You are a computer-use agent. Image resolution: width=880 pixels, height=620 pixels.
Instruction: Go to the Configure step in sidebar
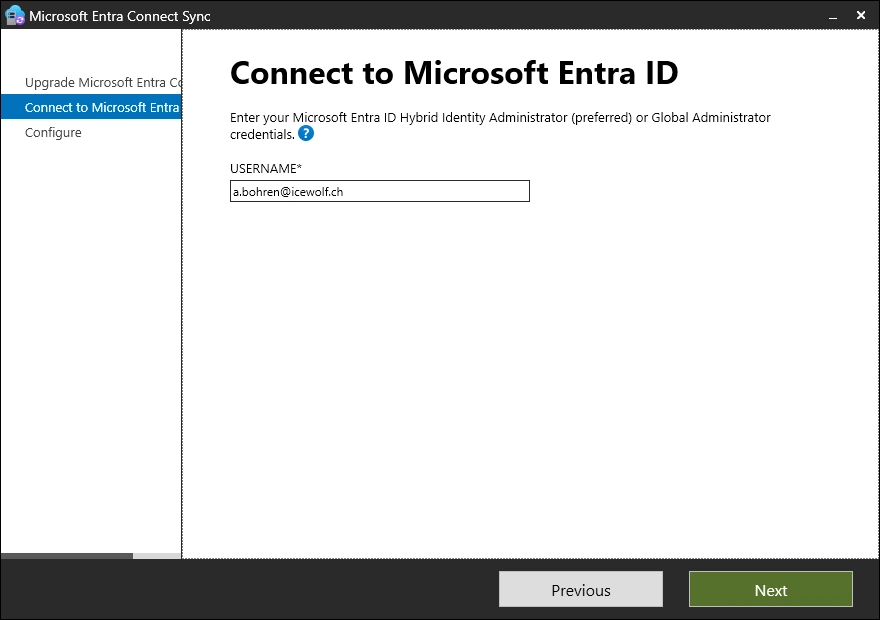click(x=53, y=132)
